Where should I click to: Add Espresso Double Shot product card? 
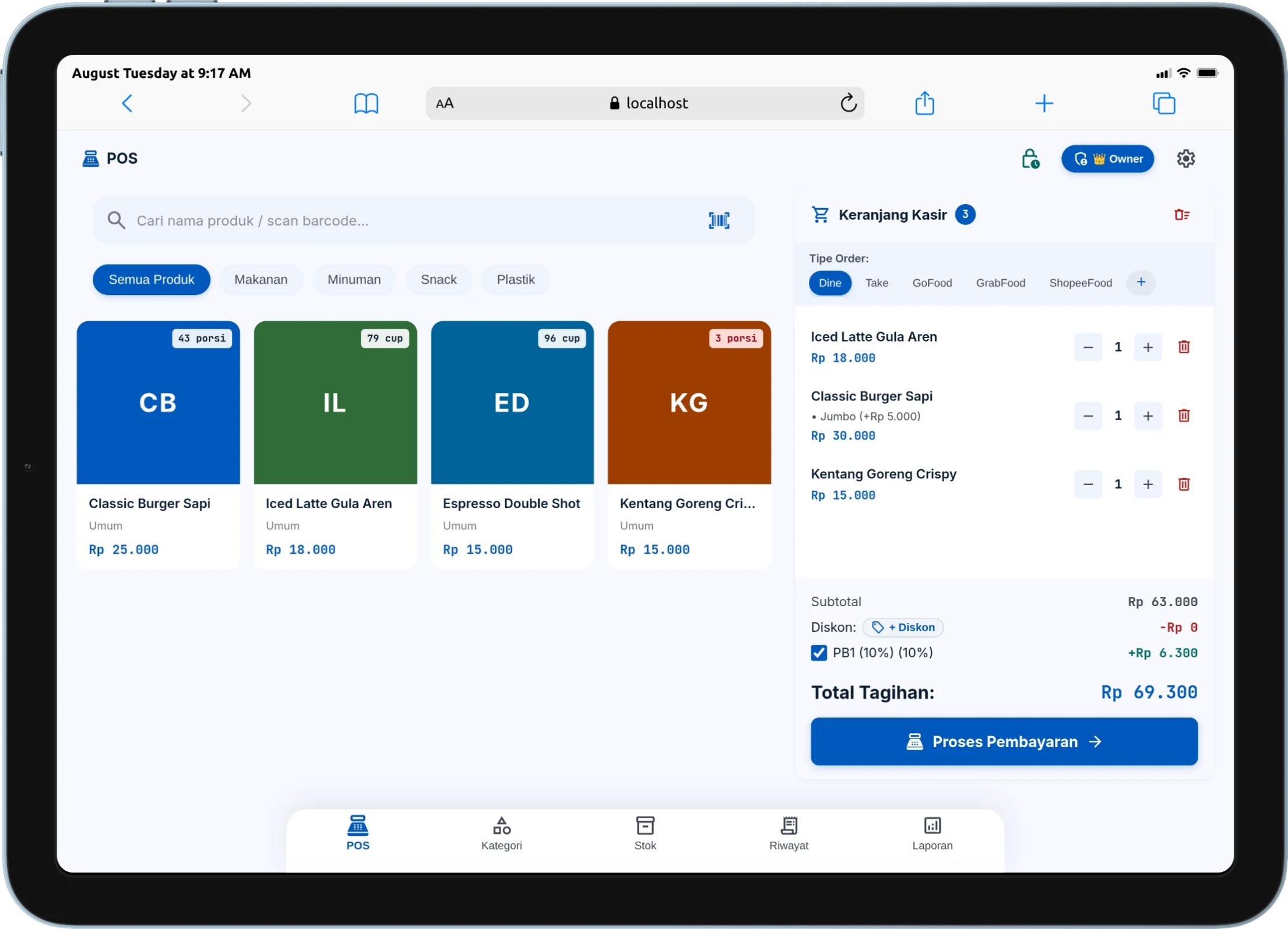(512, 445)
